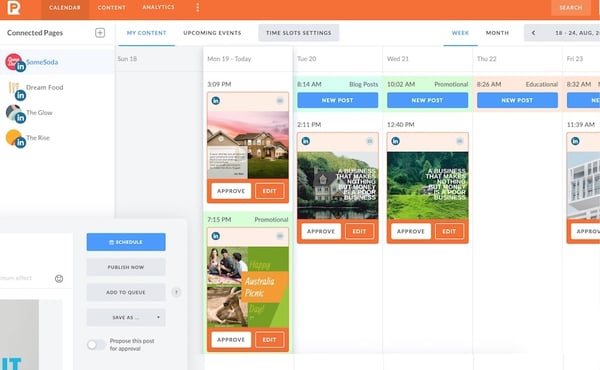
Task: Edit the Wednesday 12:40 PM post
Action: [x=449, y=231]
